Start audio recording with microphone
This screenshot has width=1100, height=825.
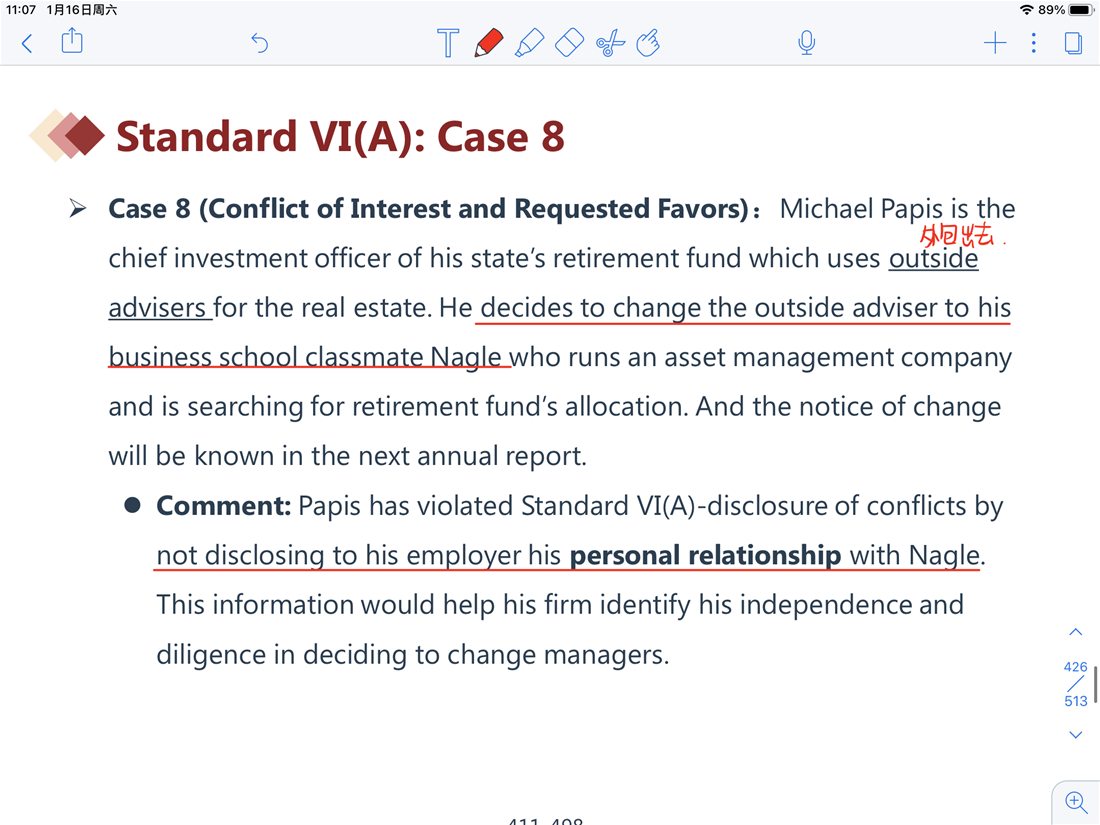tap(807, 43)
